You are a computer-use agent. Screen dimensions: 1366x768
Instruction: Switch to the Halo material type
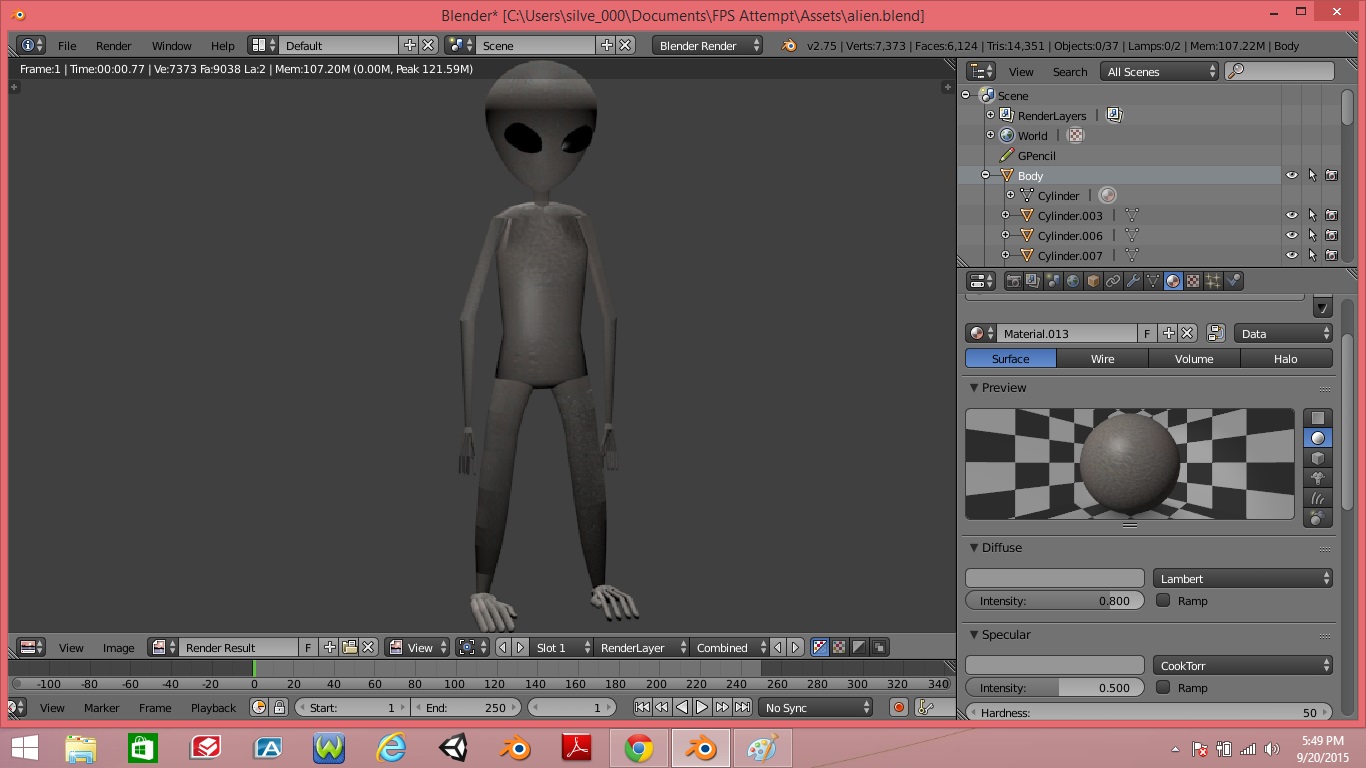(x=1286, y=359)
